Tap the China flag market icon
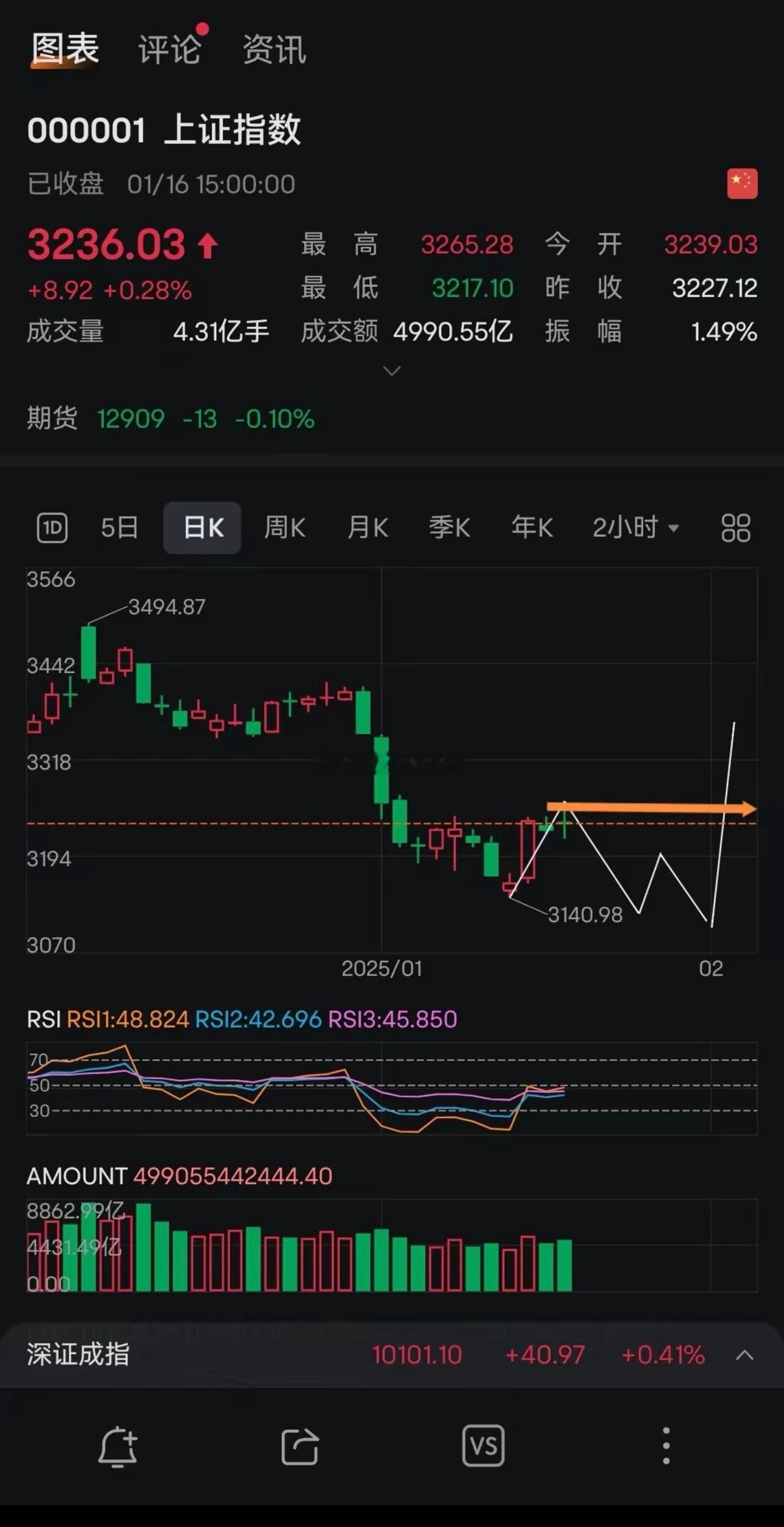This screenshot has height=1527, width=784. click(742, 184)
